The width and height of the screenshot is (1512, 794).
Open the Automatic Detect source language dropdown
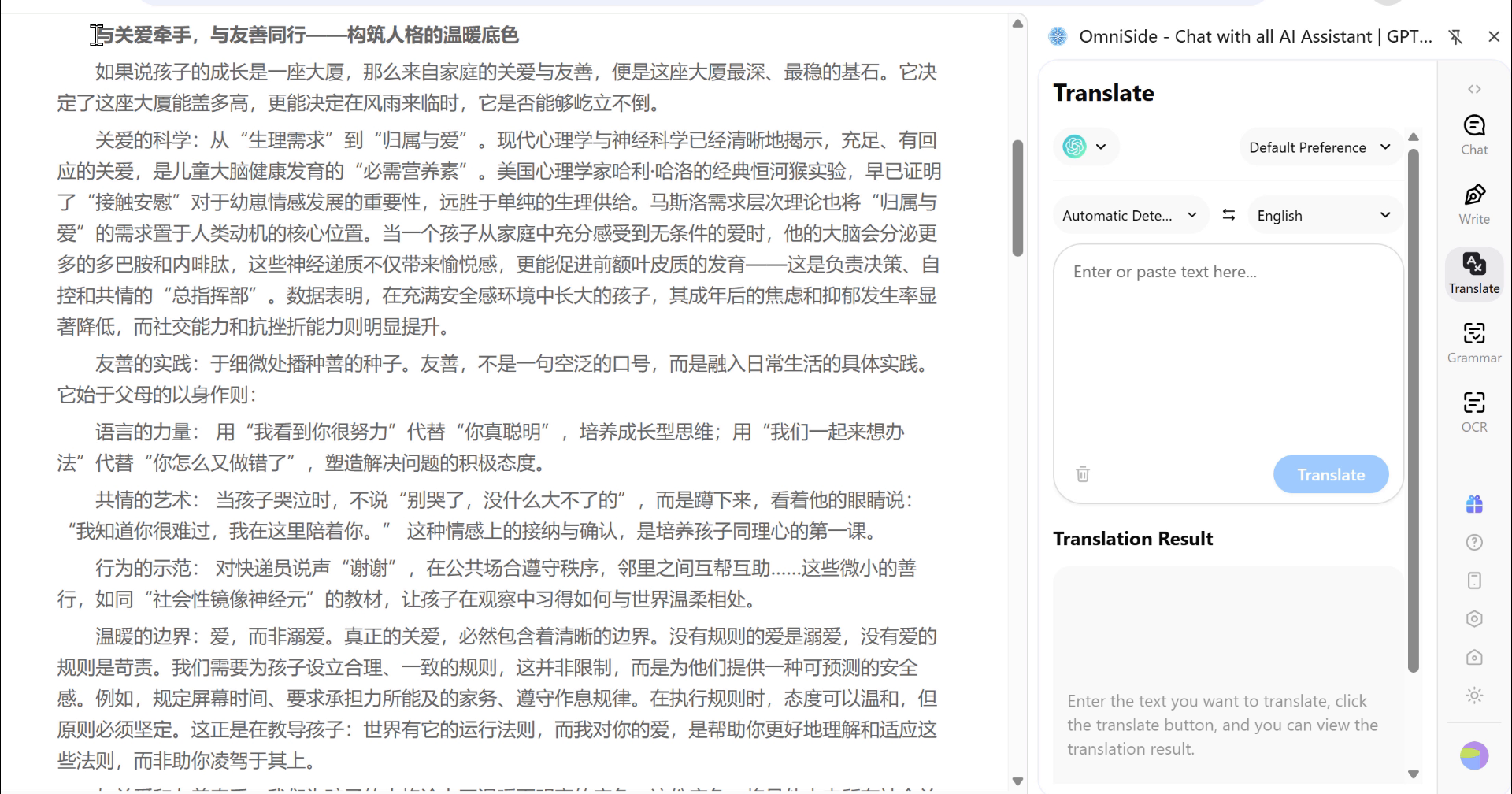click(x=1129, y=215)
